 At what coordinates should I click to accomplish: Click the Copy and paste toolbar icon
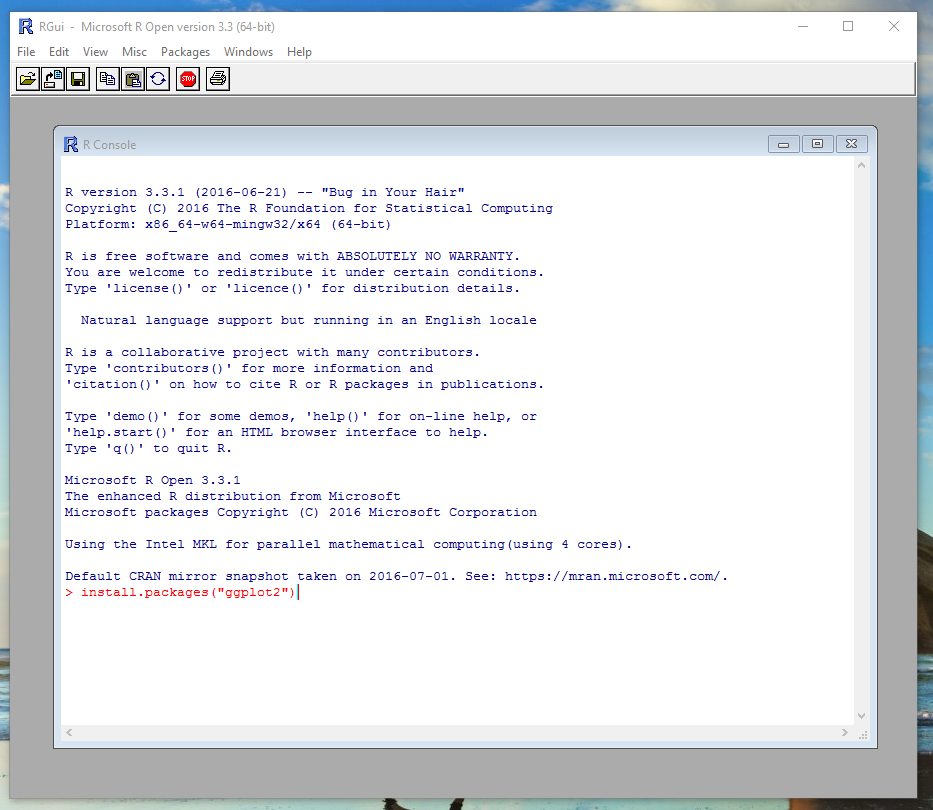tap(158, 79)
